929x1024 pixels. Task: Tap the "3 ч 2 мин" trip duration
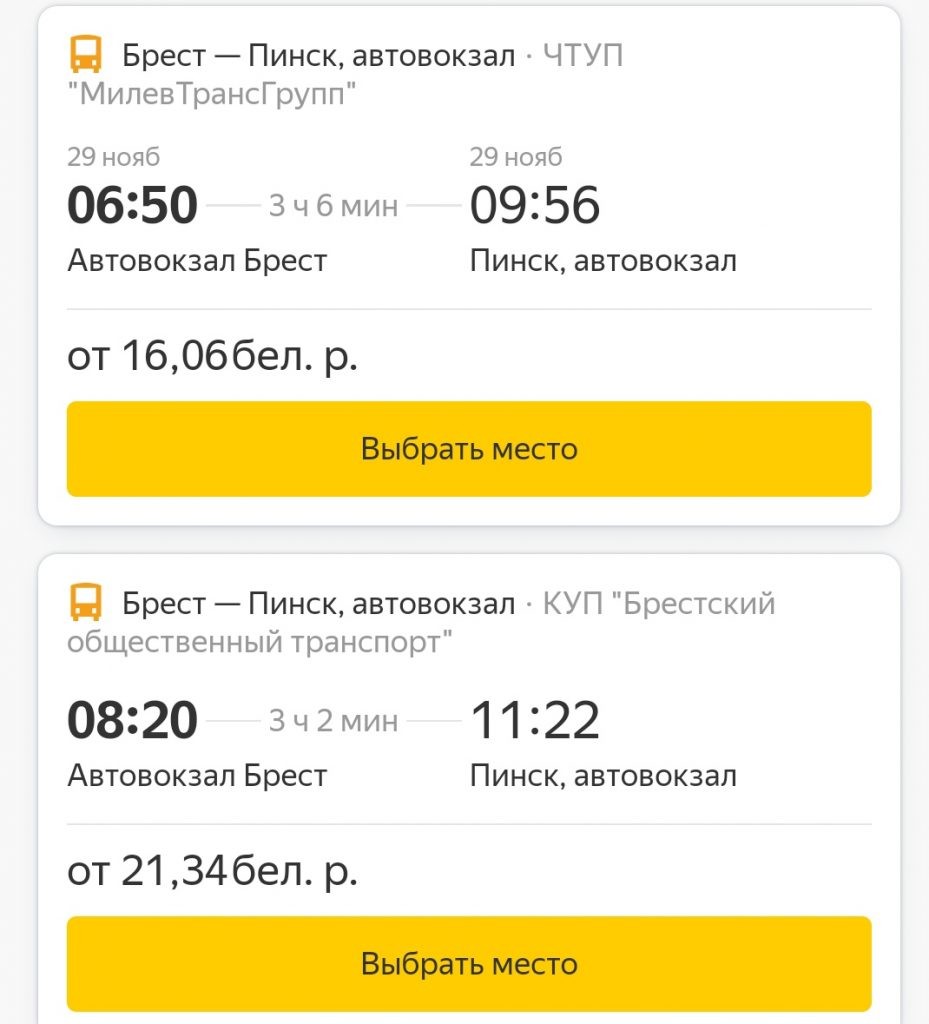333,721
